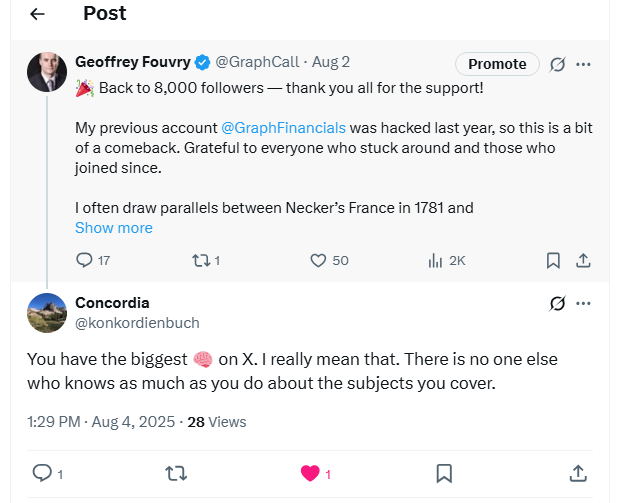Expand post with Show more
Image resolution: width=631 pixels, height=503 pixels.
point(114,228)
